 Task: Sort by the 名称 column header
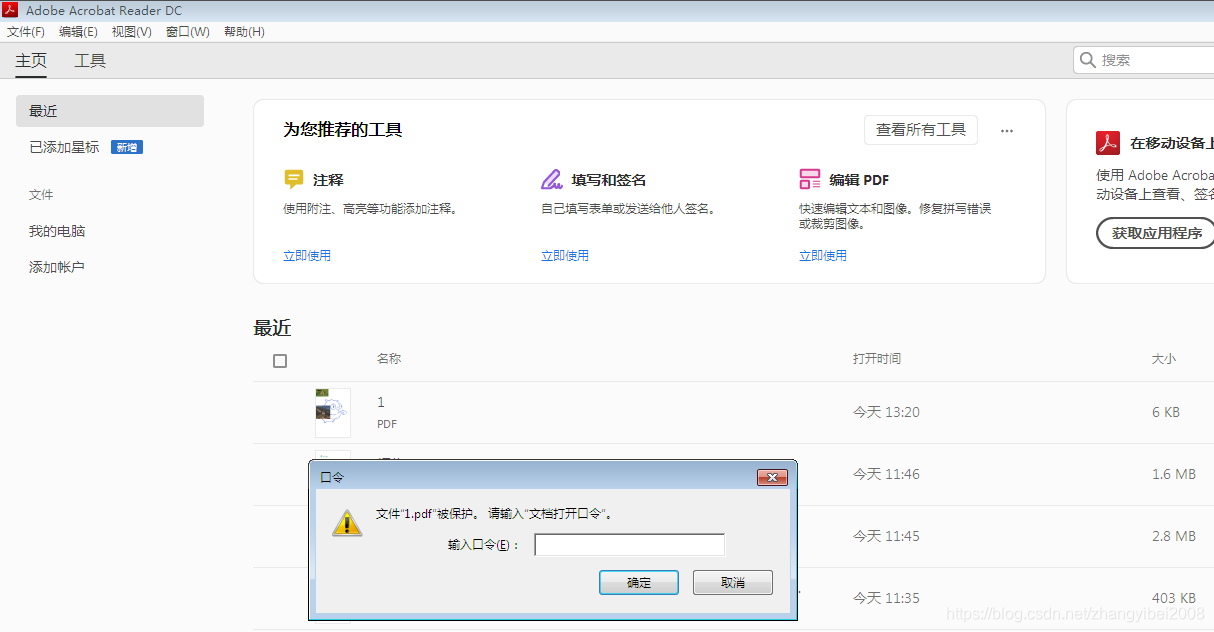389,358
